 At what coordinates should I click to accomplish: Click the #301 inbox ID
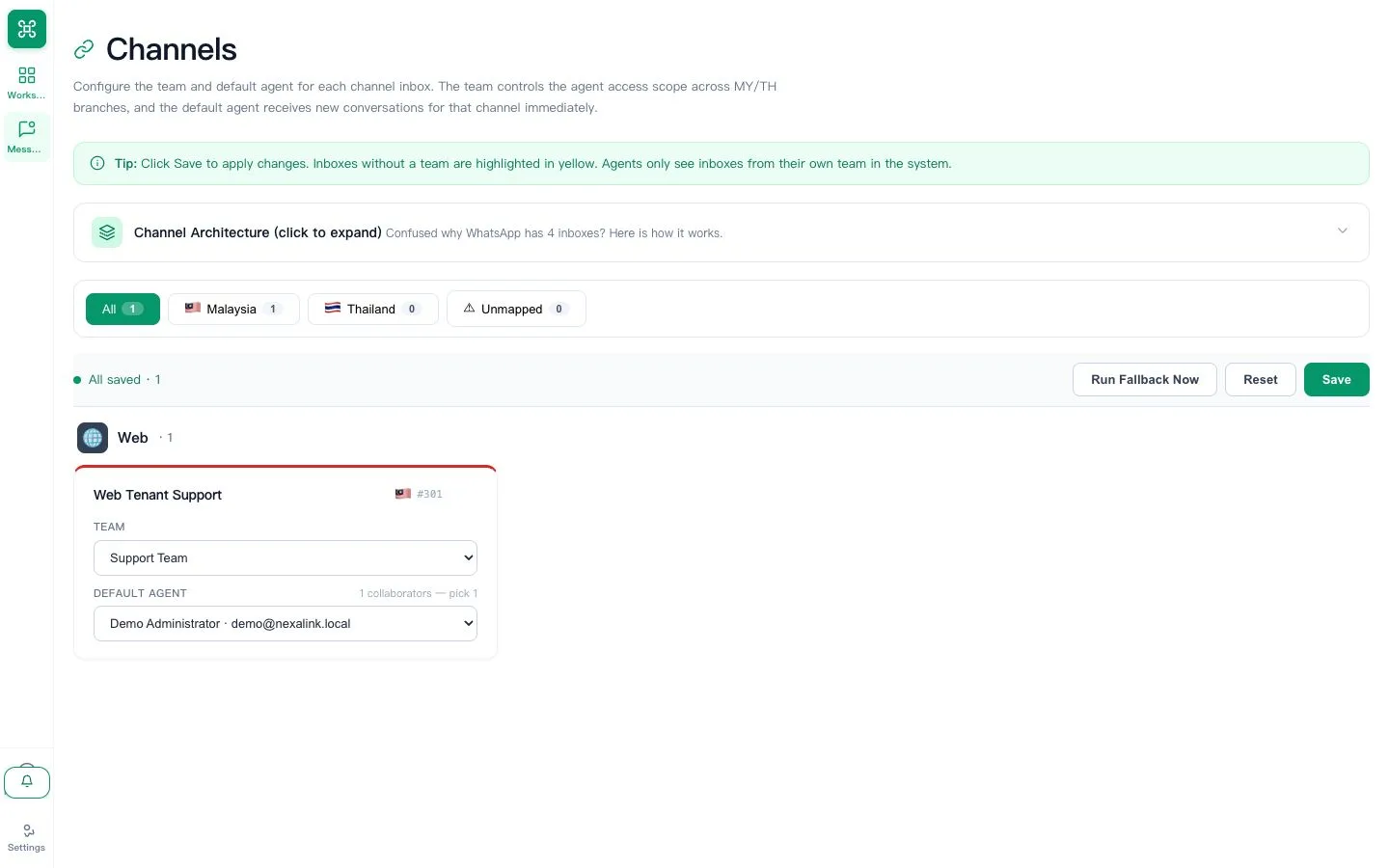tap(429, 494)
